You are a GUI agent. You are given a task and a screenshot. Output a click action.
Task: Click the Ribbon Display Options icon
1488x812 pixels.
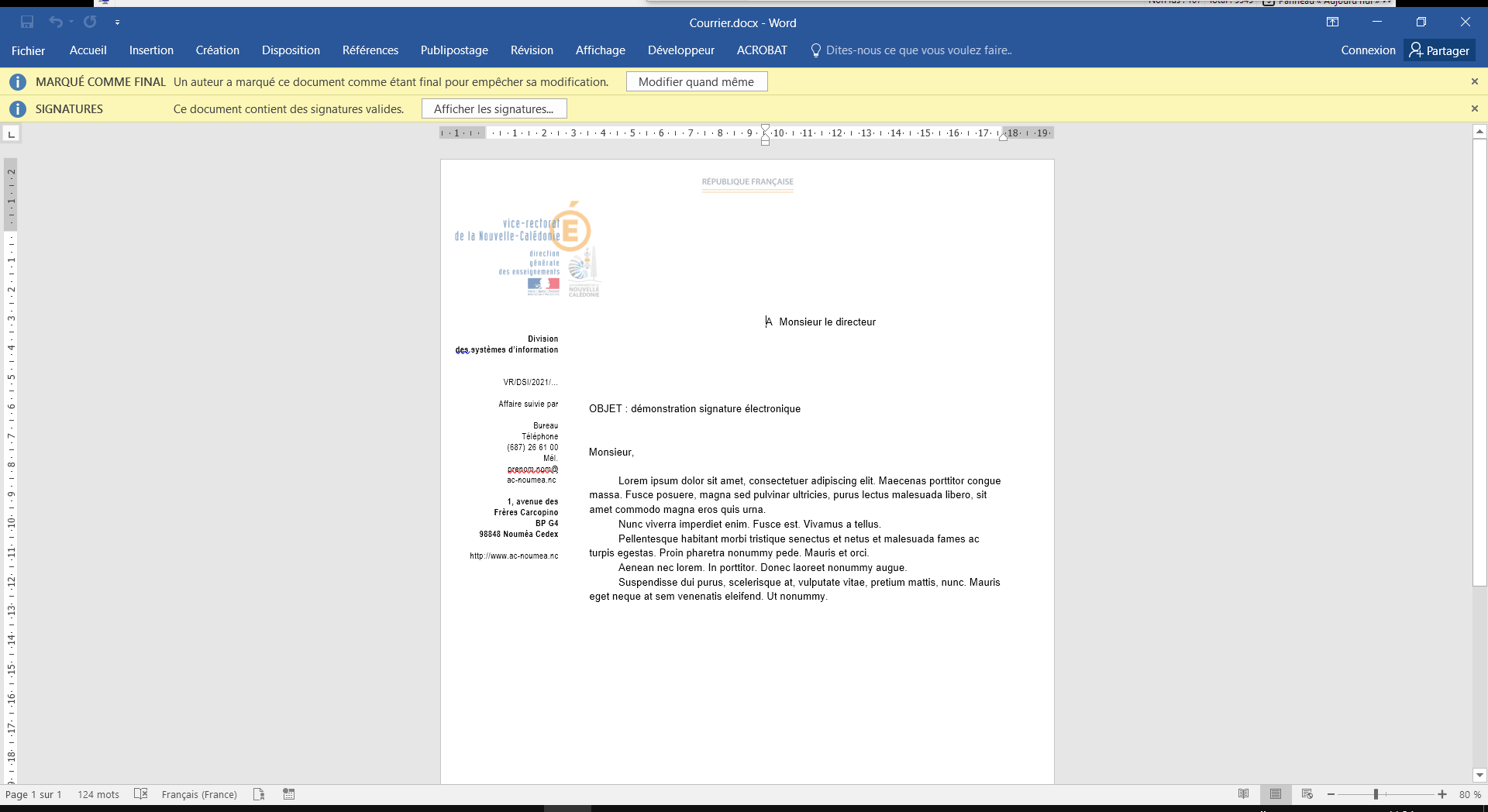pyautogui.click(x=1332, y=22)
